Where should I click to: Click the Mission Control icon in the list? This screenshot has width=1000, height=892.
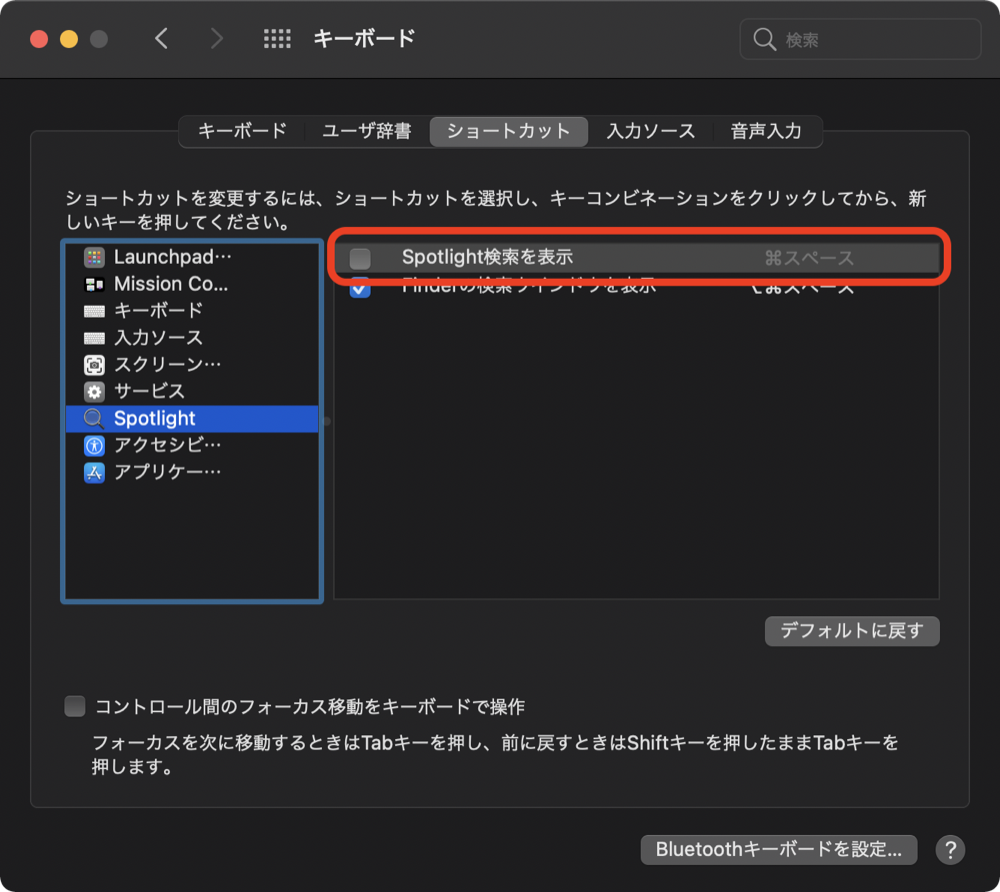coord(94,284)
